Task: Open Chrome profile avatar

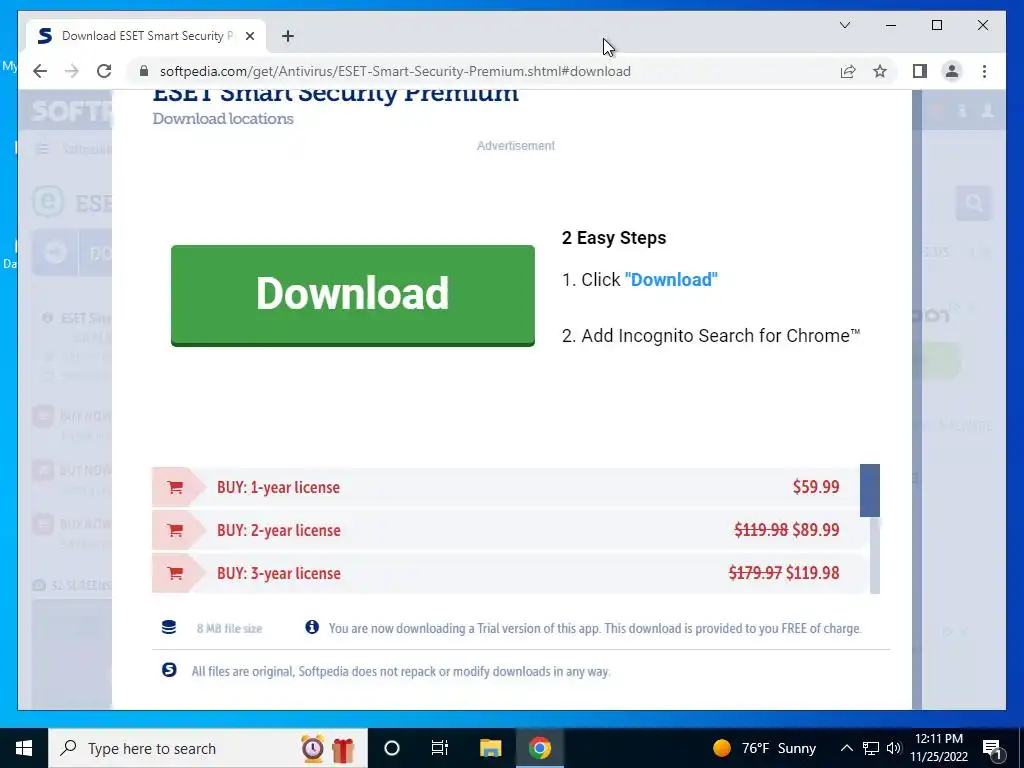Action: coord(952,71)
